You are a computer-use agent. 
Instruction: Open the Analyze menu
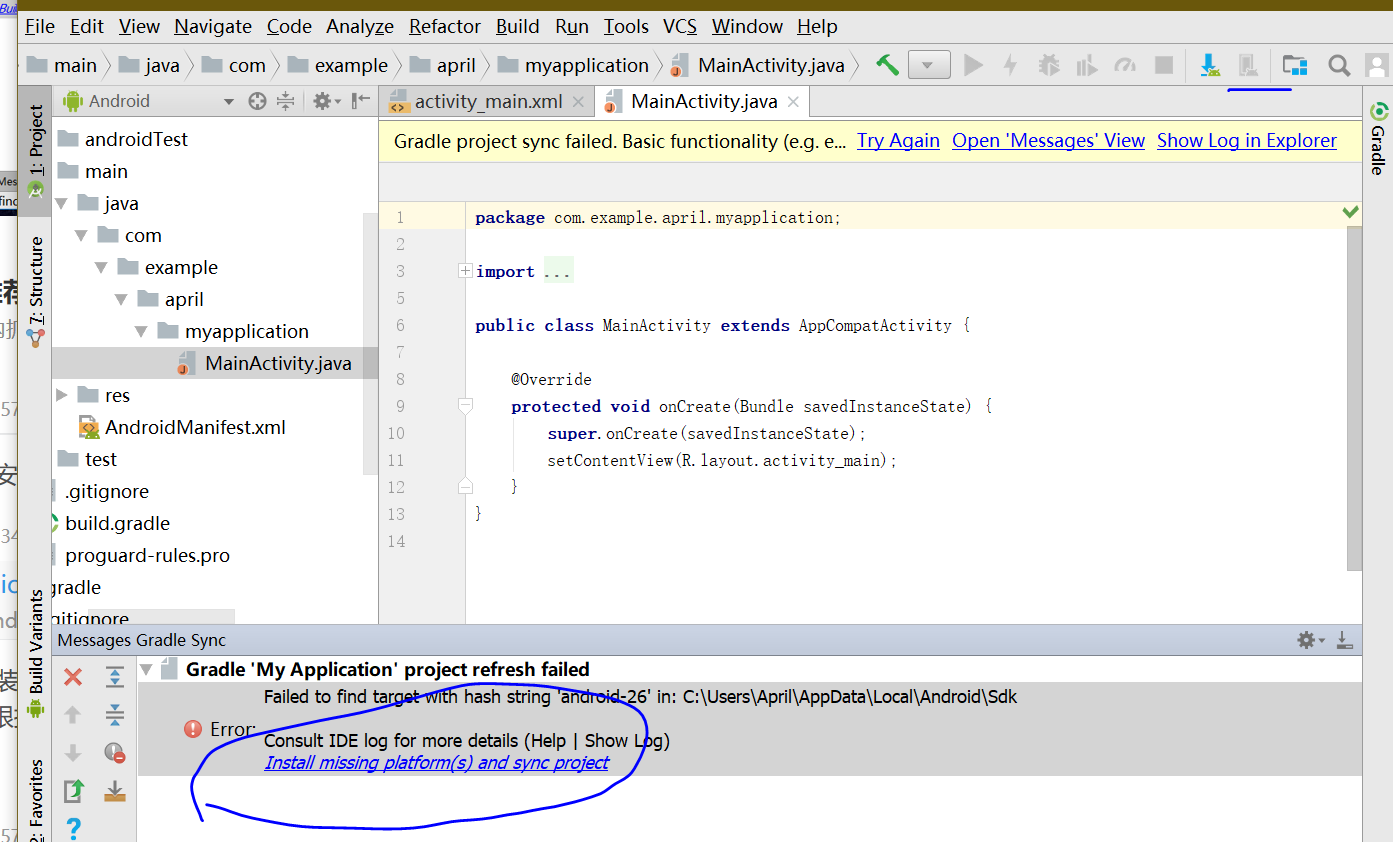(360, 26)
